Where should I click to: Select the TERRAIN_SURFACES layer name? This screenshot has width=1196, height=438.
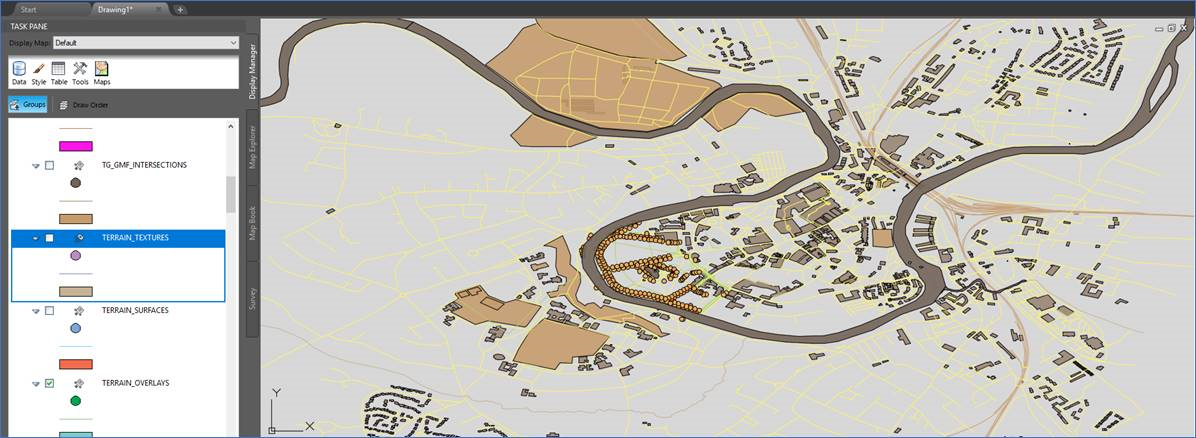click(x=135, y=310)
